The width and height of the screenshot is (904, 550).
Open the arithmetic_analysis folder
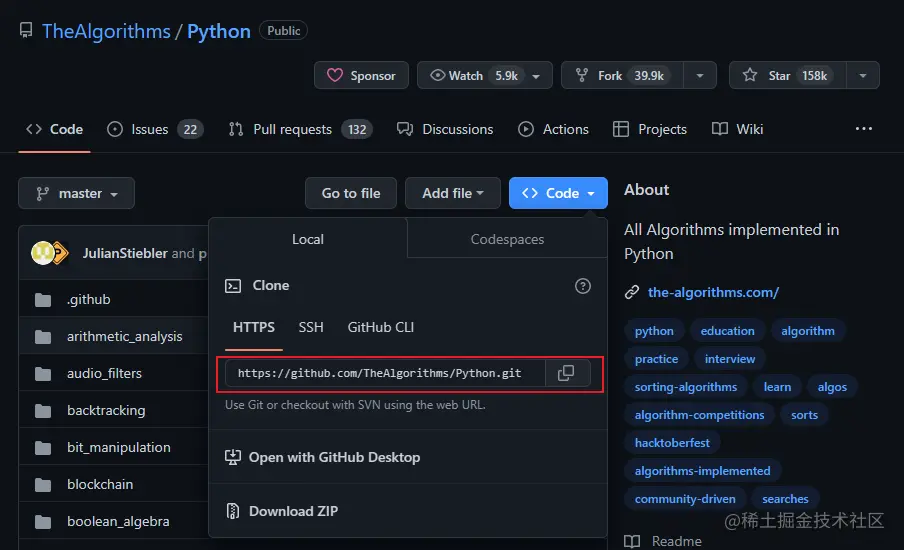pos(125,336)
